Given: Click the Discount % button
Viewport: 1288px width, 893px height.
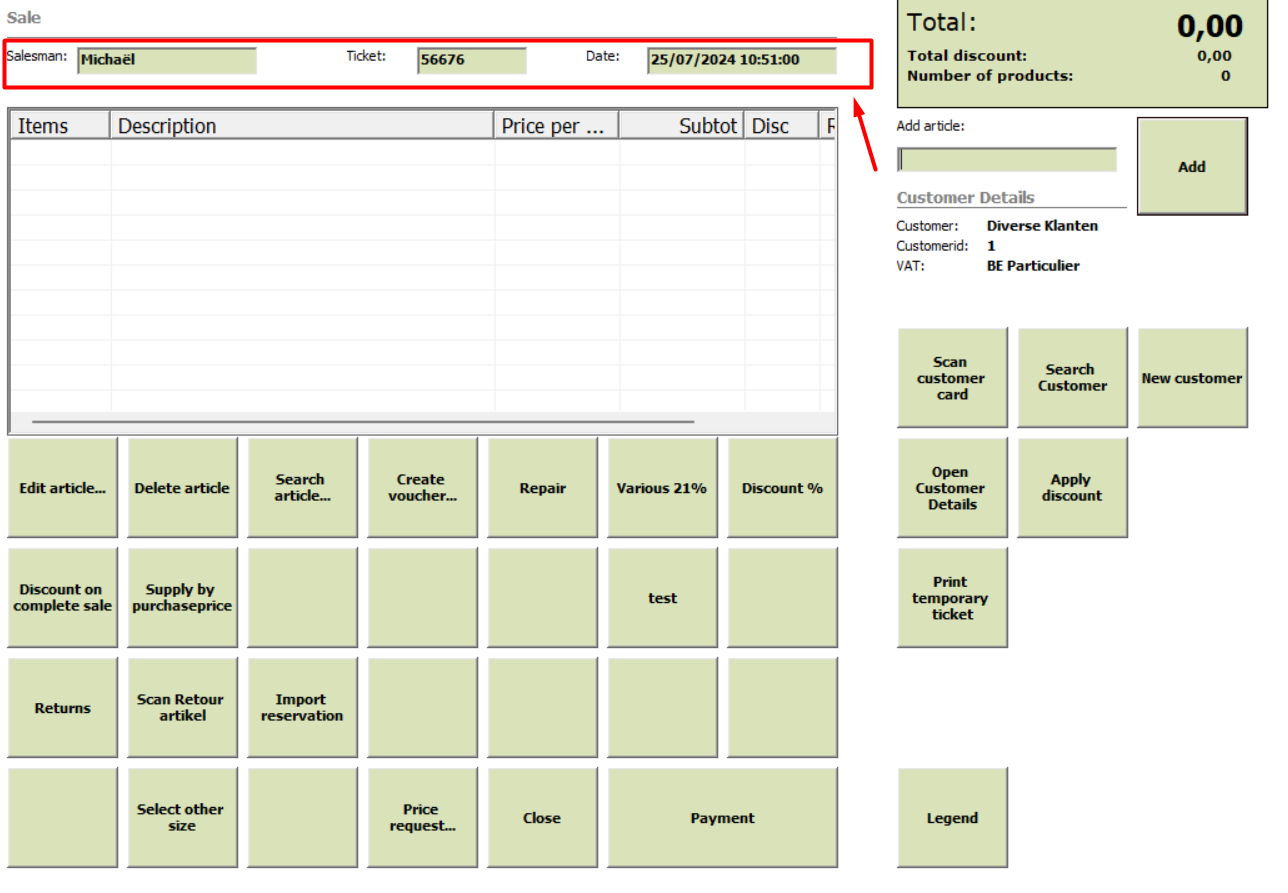Looking at the screenshot, I should [x=783, y=488].
